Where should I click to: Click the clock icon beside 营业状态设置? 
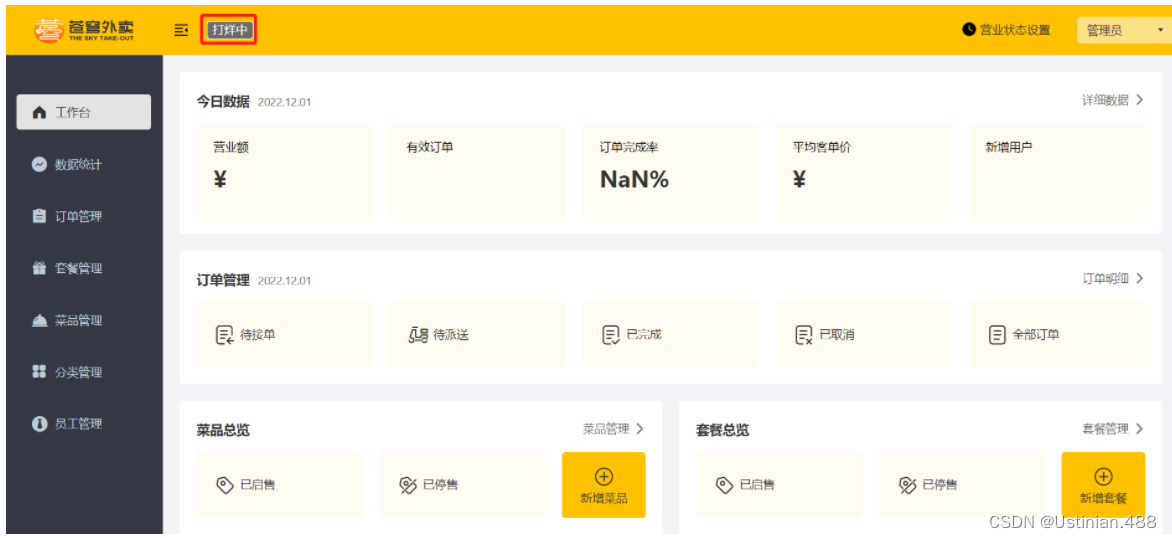point(969,30)
